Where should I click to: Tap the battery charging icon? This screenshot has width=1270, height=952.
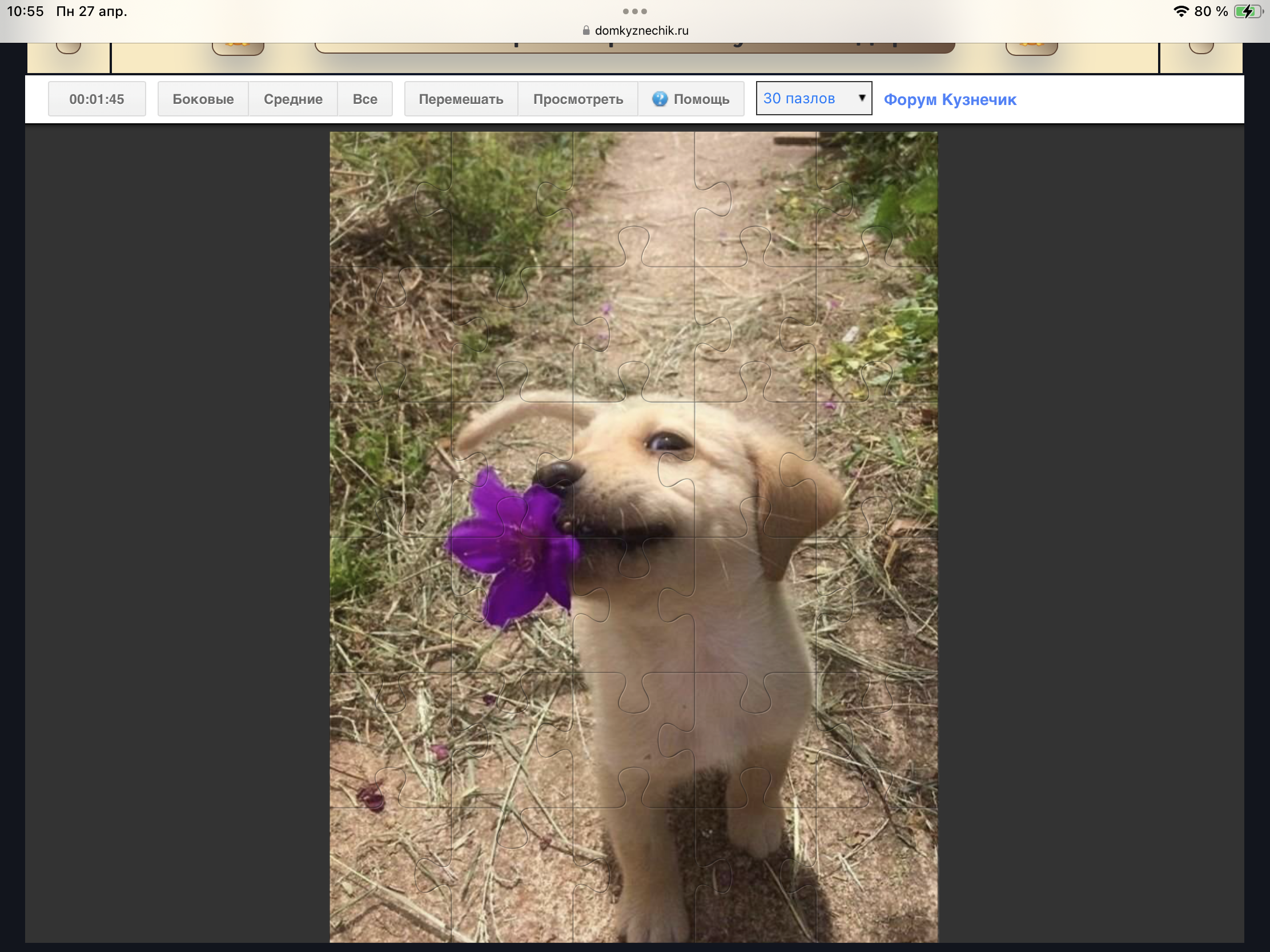coord(1247,11)
